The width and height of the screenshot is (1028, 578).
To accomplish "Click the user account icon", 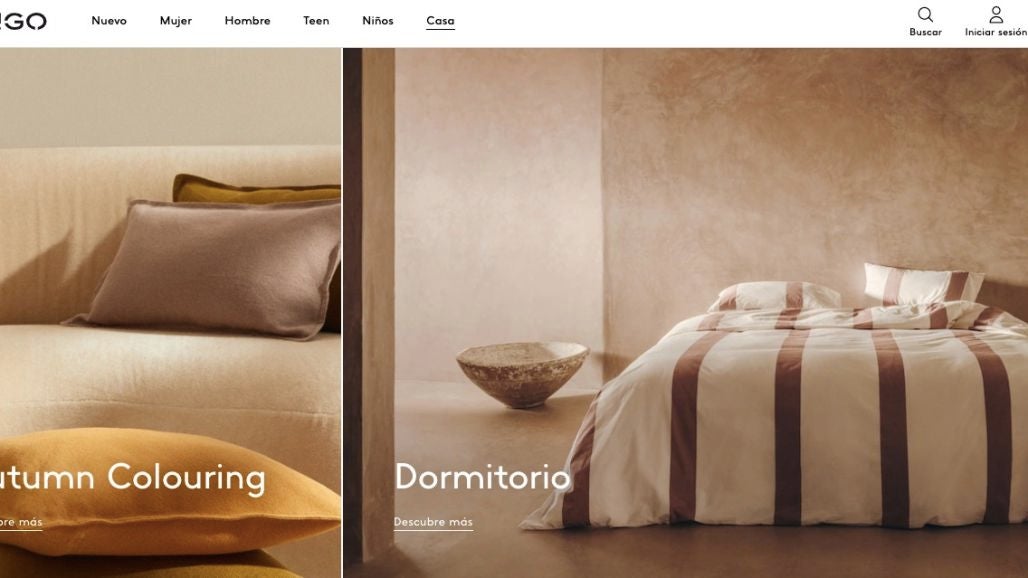I will 996,14.
